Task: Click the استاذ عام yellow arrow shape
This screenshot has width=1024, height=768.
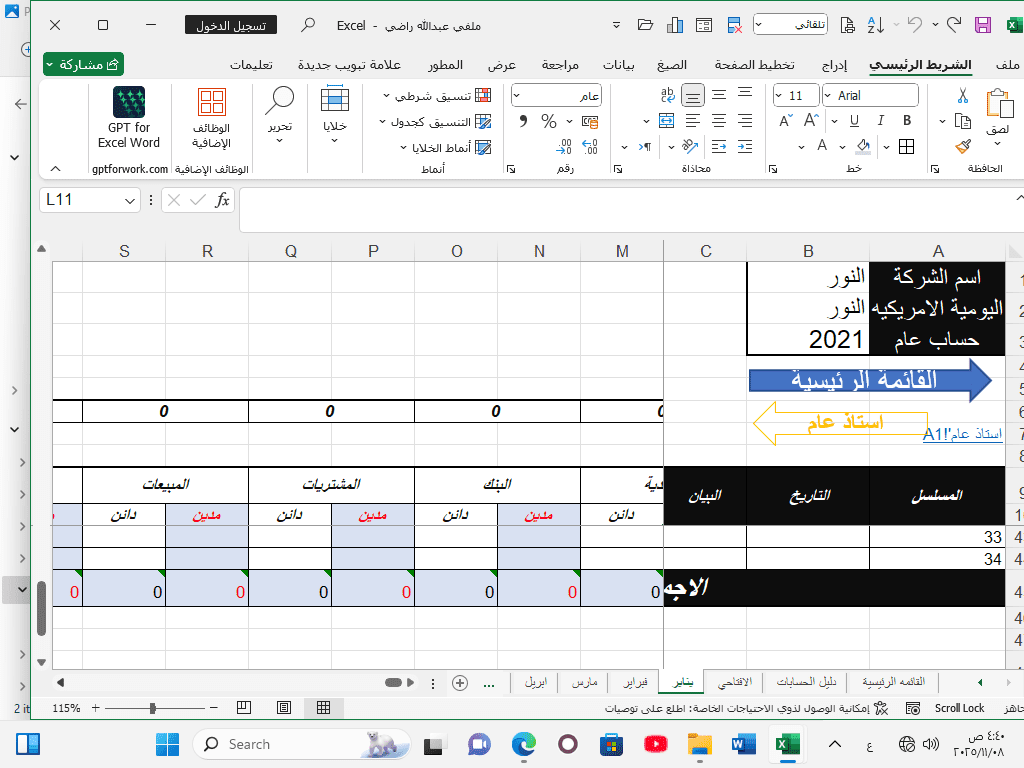Action: (x=840, y=423)
